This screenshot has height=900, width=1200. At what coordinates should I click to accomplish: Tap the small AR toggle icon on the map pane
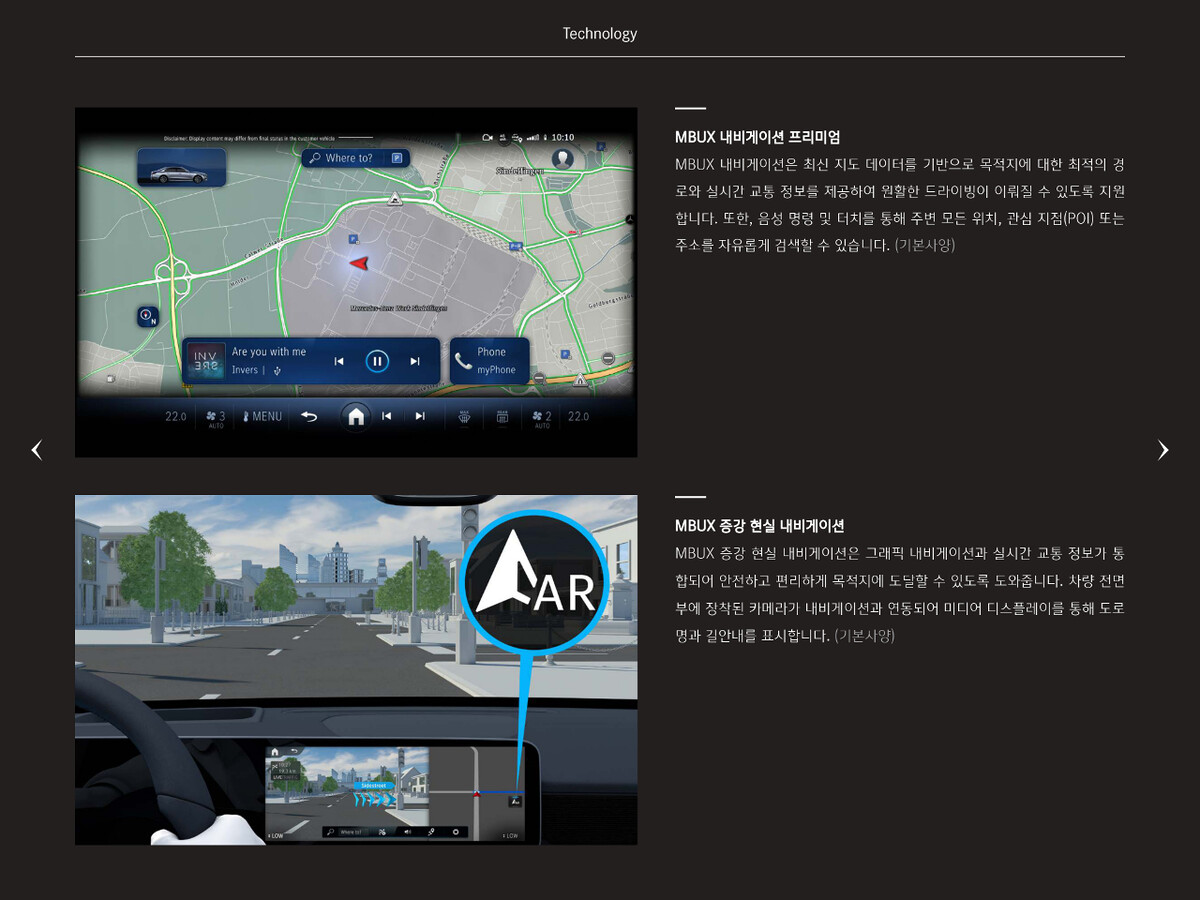[515, 801]
